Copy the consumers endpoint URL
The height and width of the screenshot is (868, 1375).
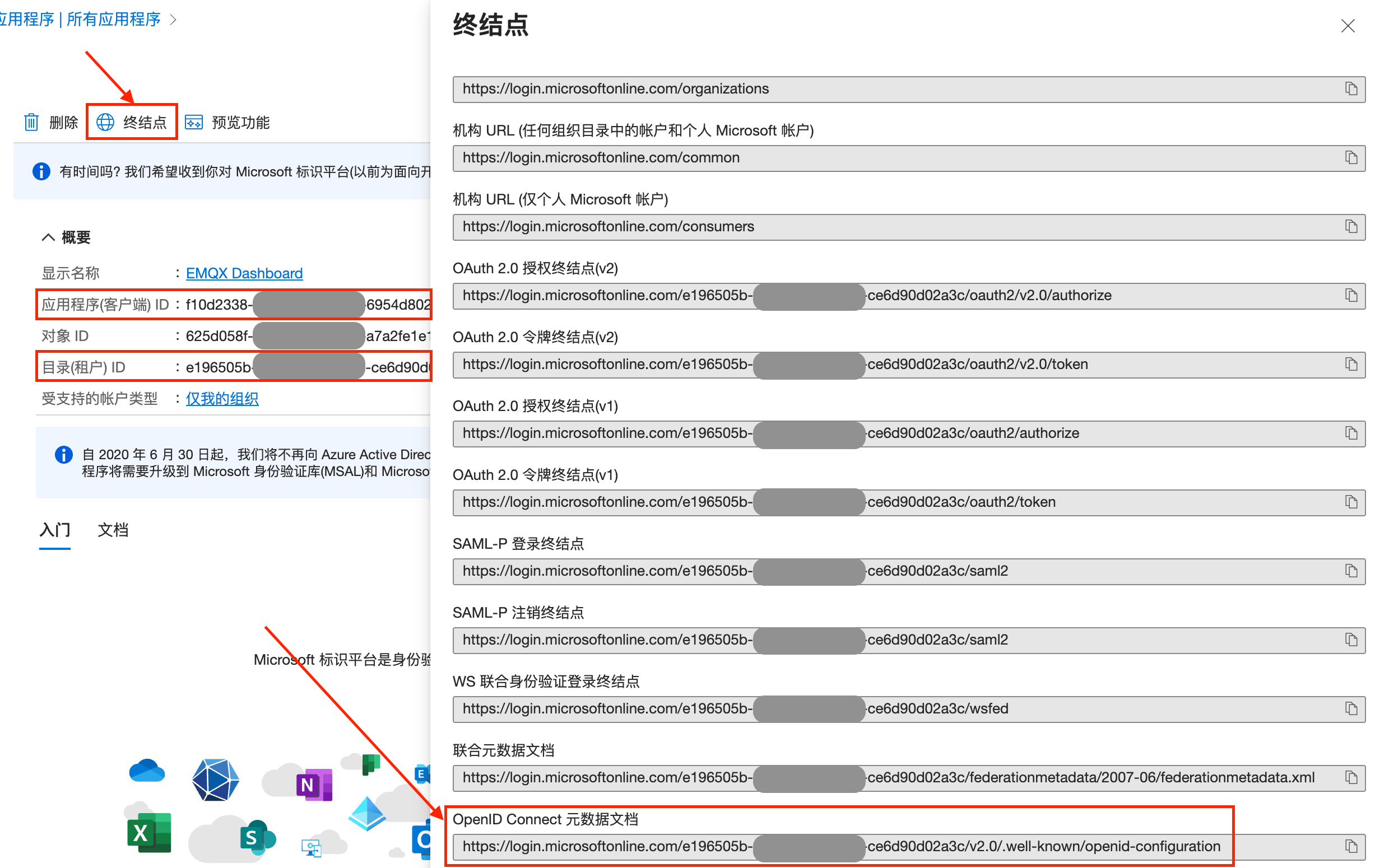point(1351,227)
